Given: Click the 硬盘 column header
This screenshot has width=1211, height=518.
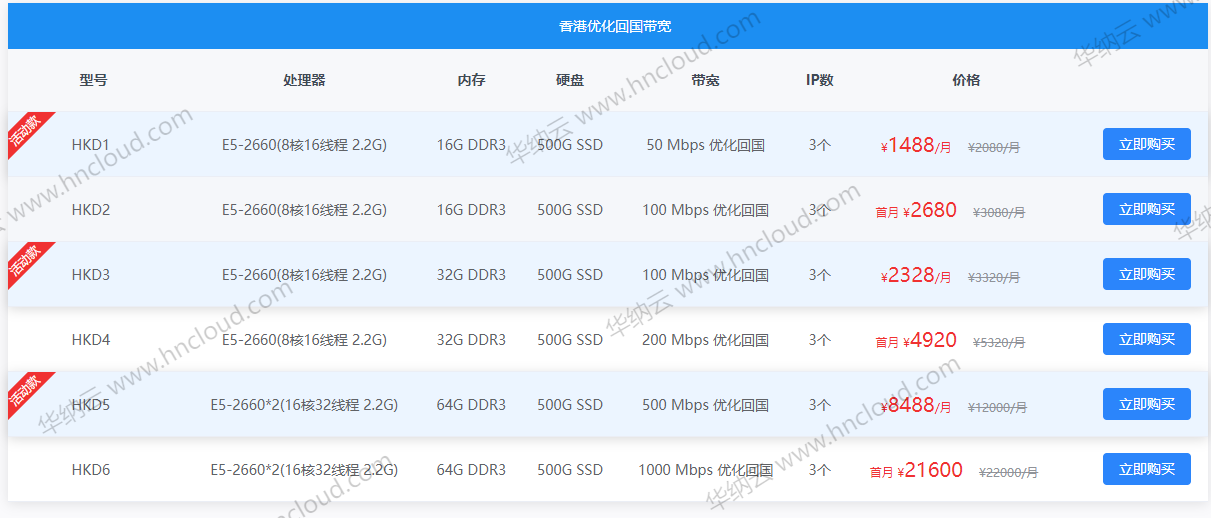Looking at the screenshot, I should tap(570, 80).
